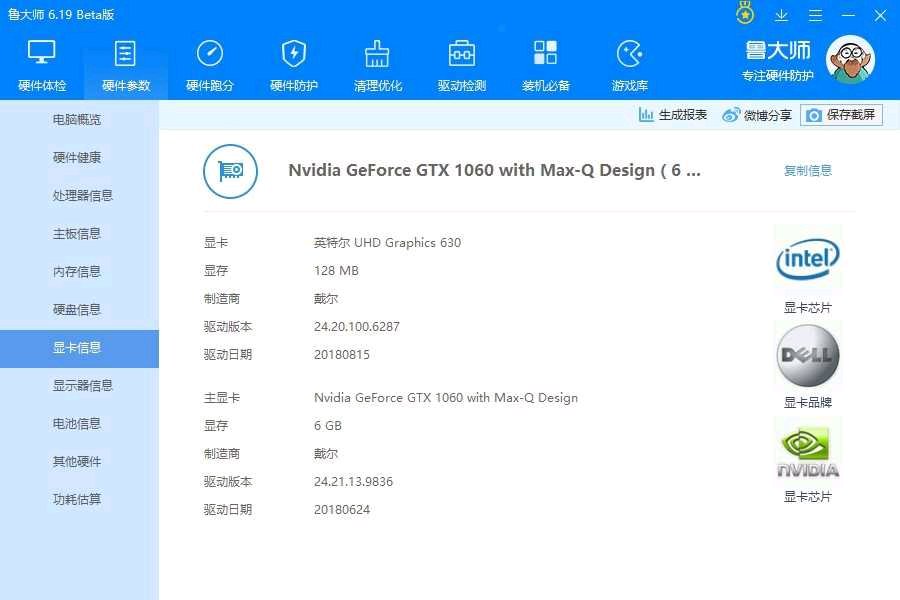Click the graphics card icon beside the title
This screenshot has width=900, height=600.
pos(230,171)
